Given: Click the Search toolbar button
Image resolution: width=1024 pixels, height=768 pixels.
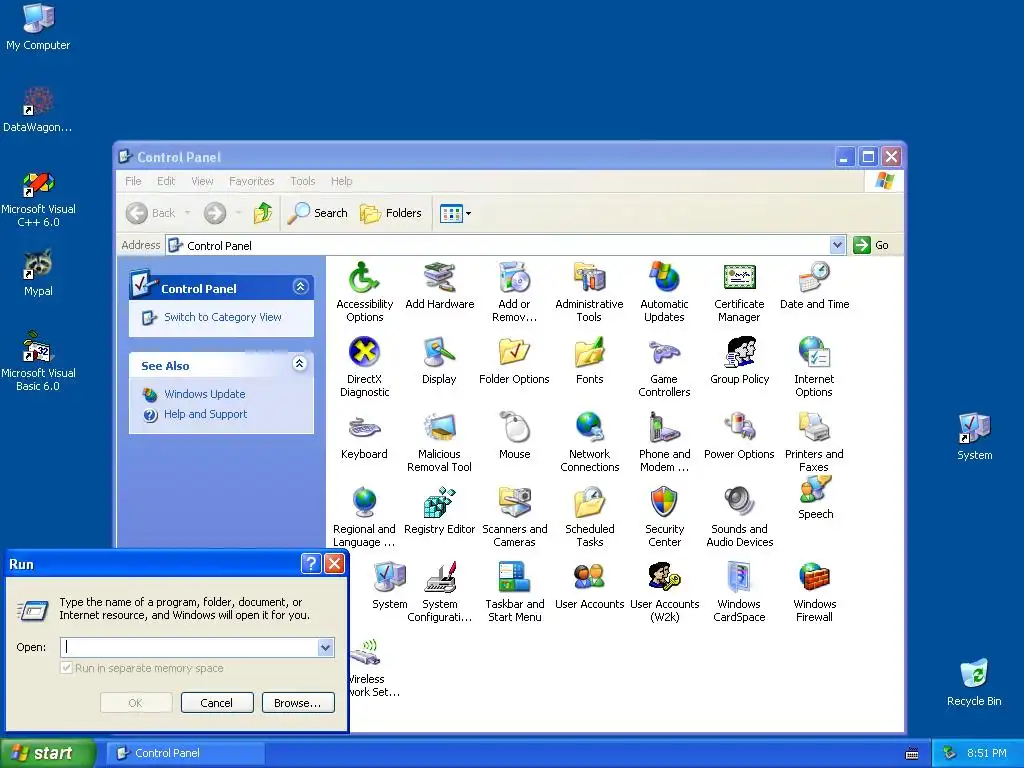Looking at the screenshot, I should click(x=317, y=213).
